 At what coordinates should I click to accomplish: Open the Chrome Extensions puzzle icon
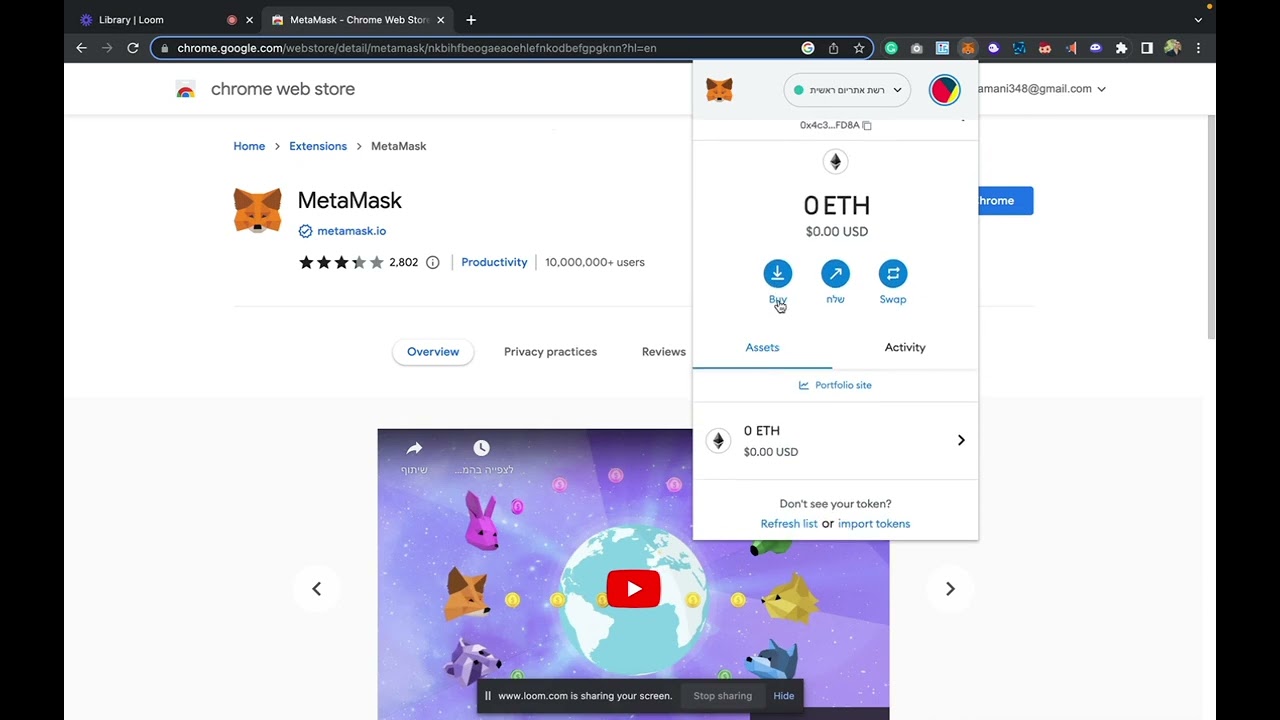click(x=1121, y=48)
